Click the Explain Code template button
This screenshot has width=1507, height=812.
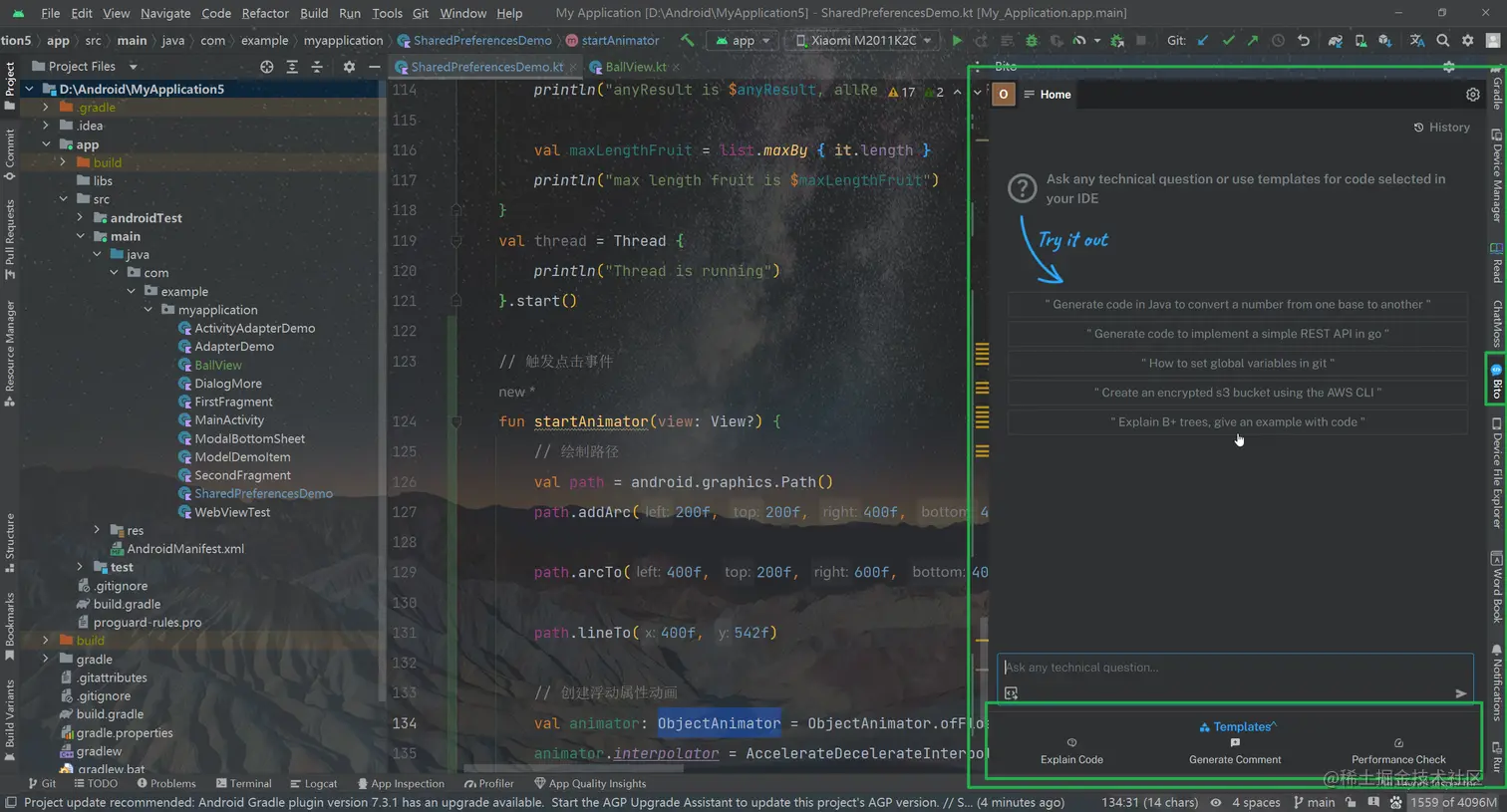pos(1071,751)
